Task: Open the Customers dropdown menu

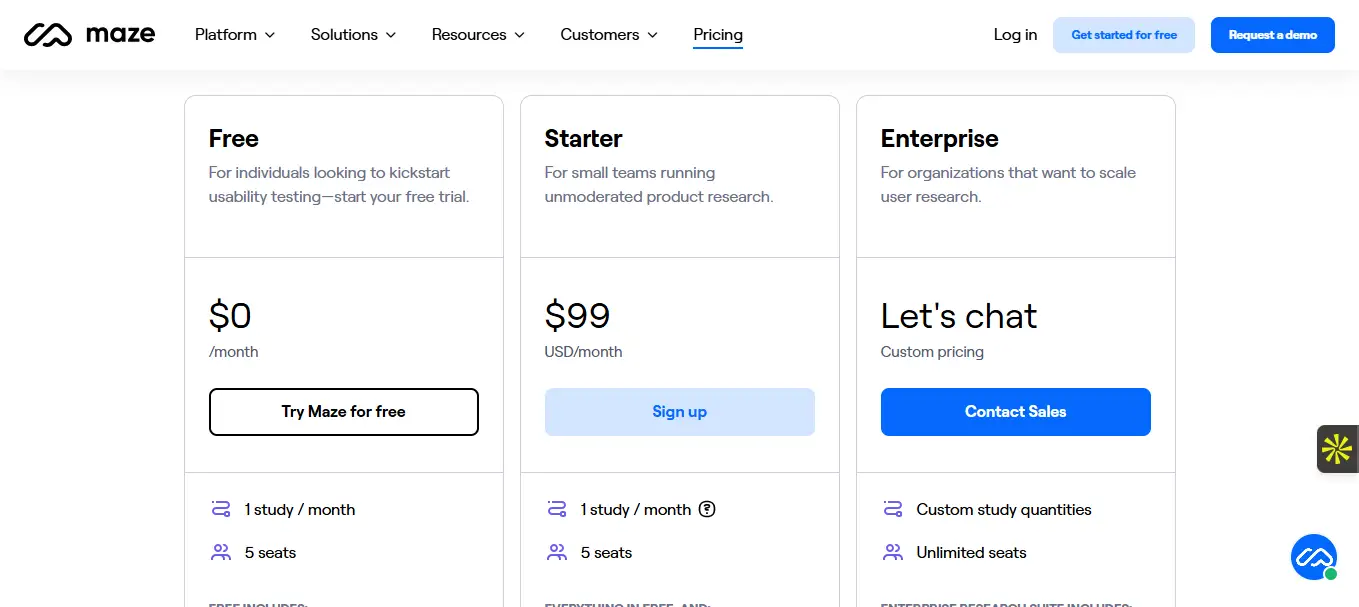Action: (x=608, y=35)
